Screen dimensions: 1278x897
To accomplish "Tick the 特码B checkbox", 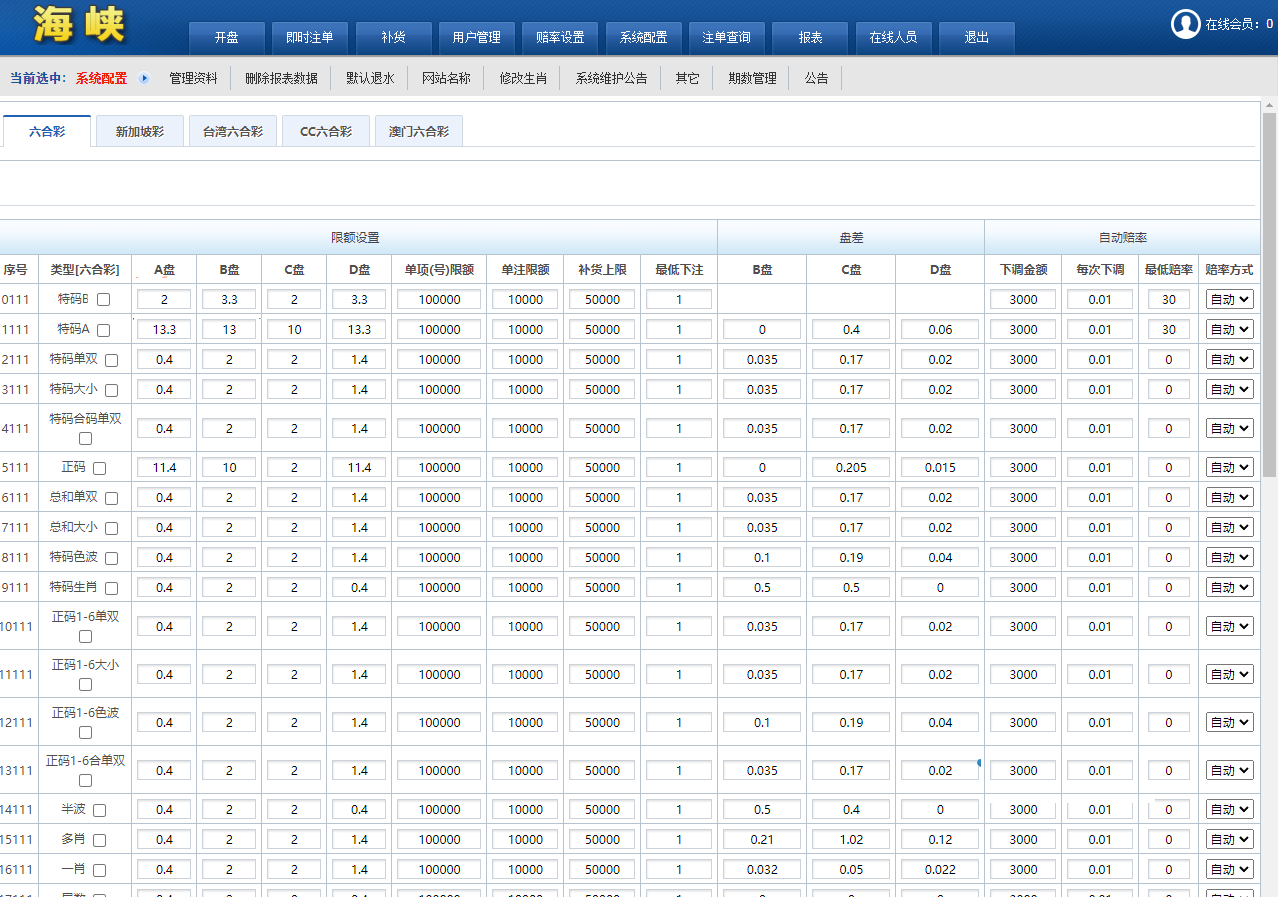I will coord(104,300).
